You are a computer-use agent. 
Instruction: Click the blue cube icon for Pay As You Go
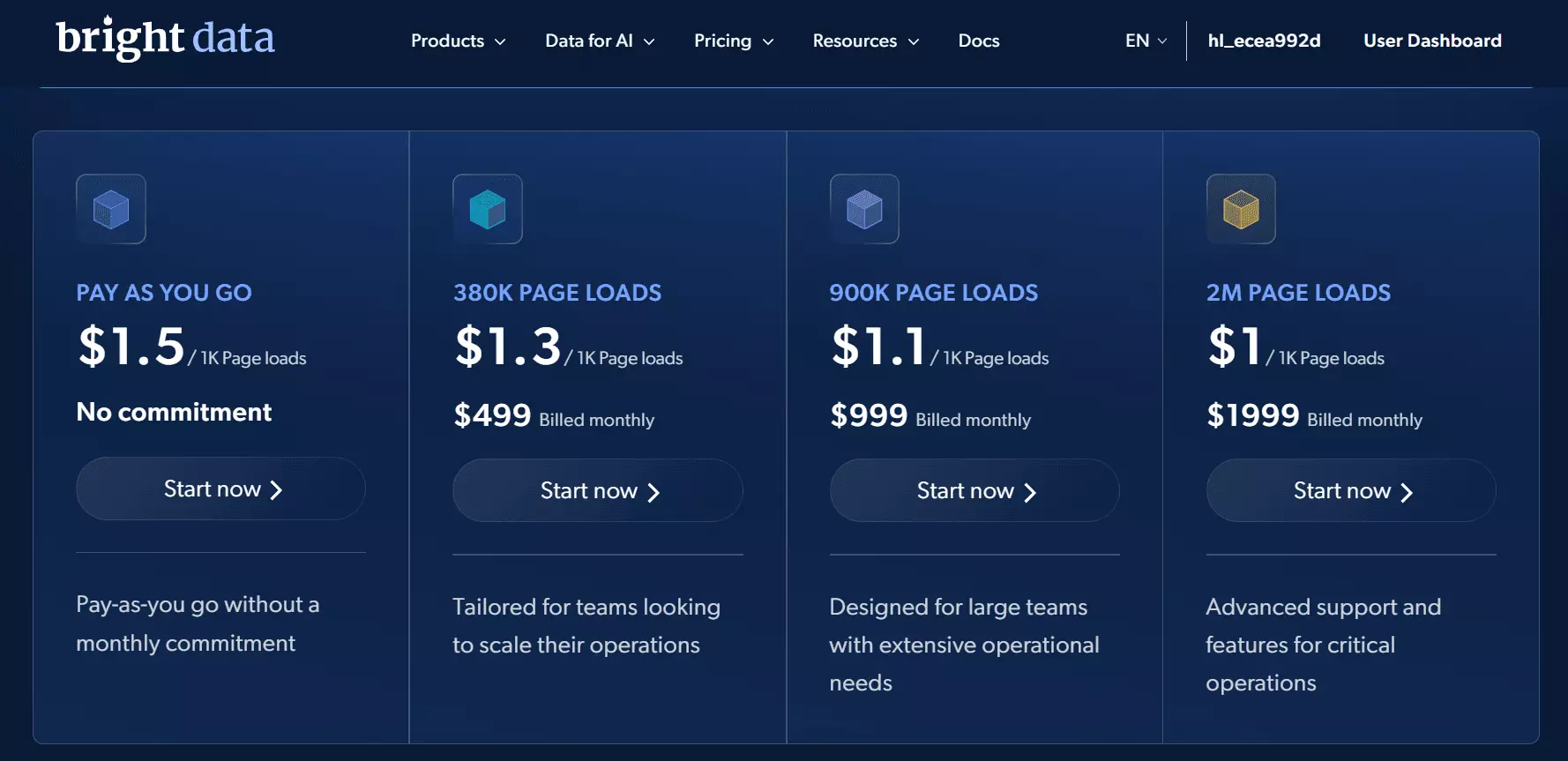(111, 209)
